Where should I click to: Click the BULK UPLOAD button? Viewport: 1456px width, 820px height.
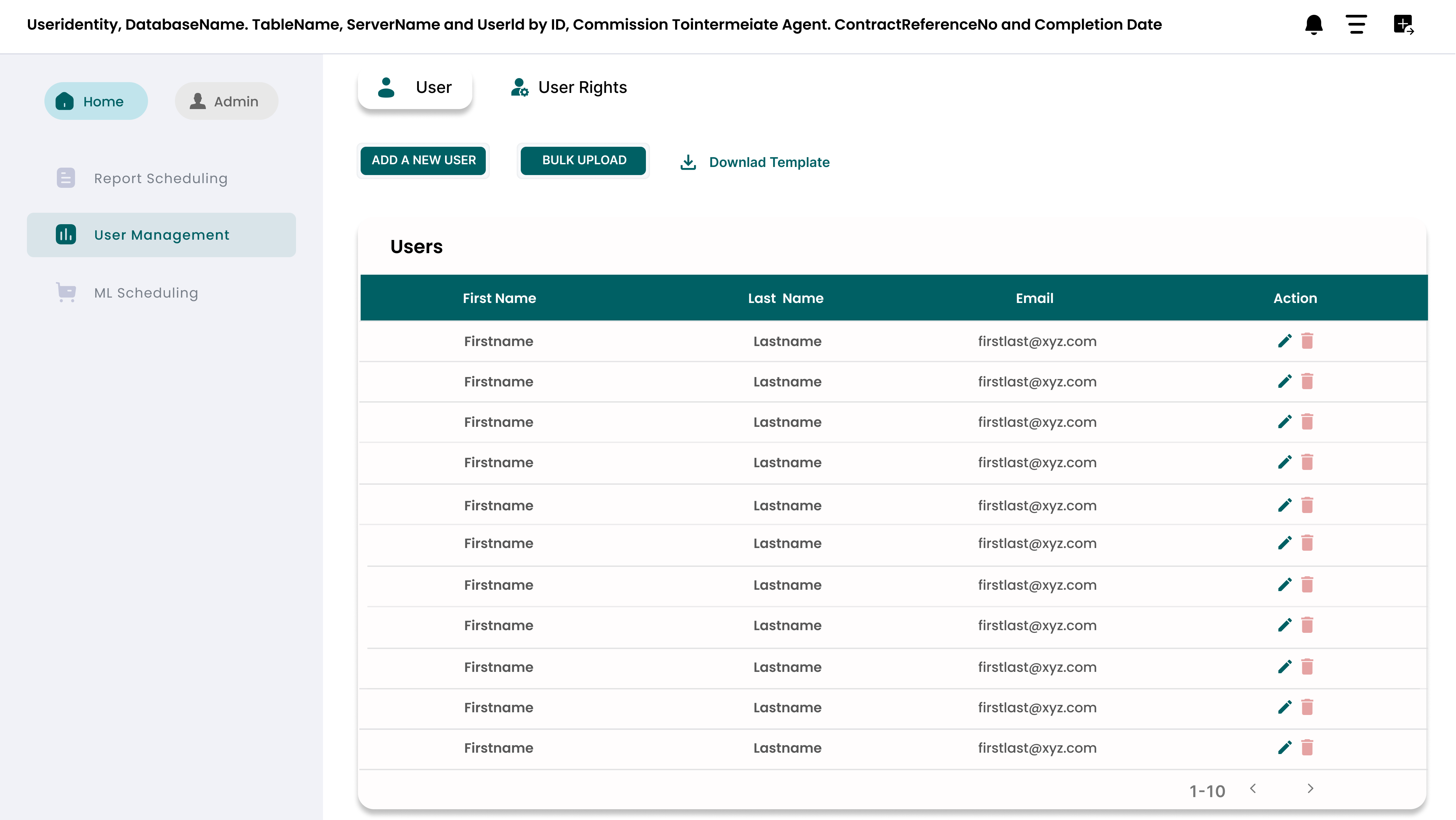(x=583, y=161)
